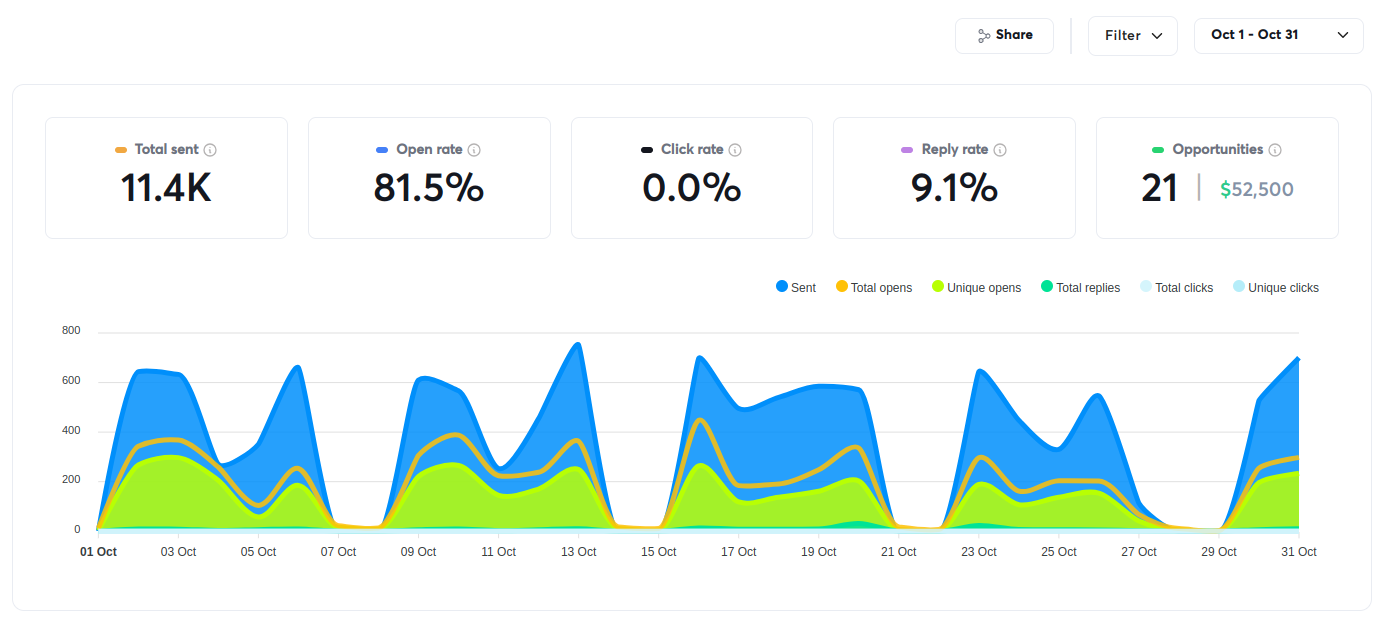Image resolution: width=1384 pixels, height=626 pixels.
Task: Toggle Total replies legend entry
Action: pyautogui.click(x=1080, y=287)
